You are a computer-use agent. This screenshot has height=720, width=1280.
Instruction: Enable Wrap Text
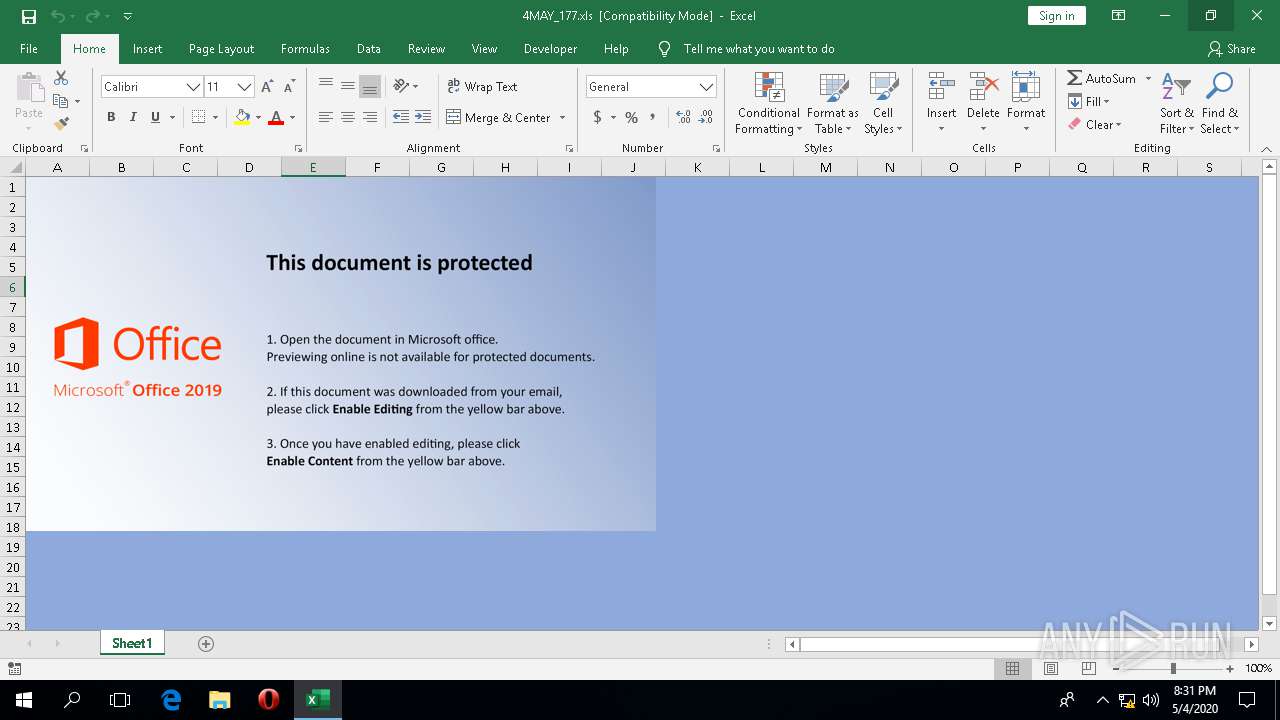point(482,87)
